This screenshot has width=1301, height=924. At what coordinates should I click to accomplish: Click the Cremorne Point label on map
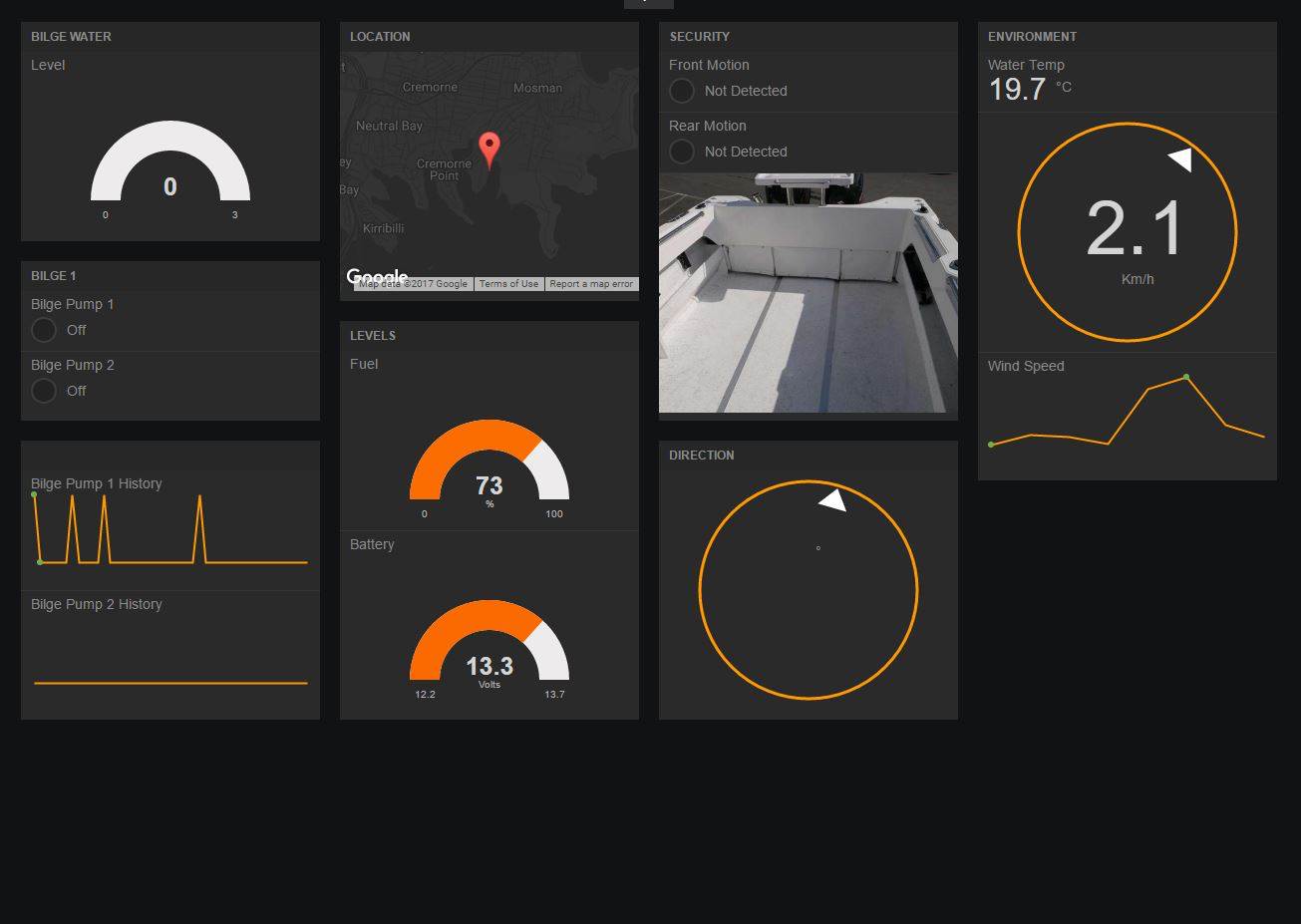pyautogui.click(x=444, y=169)
